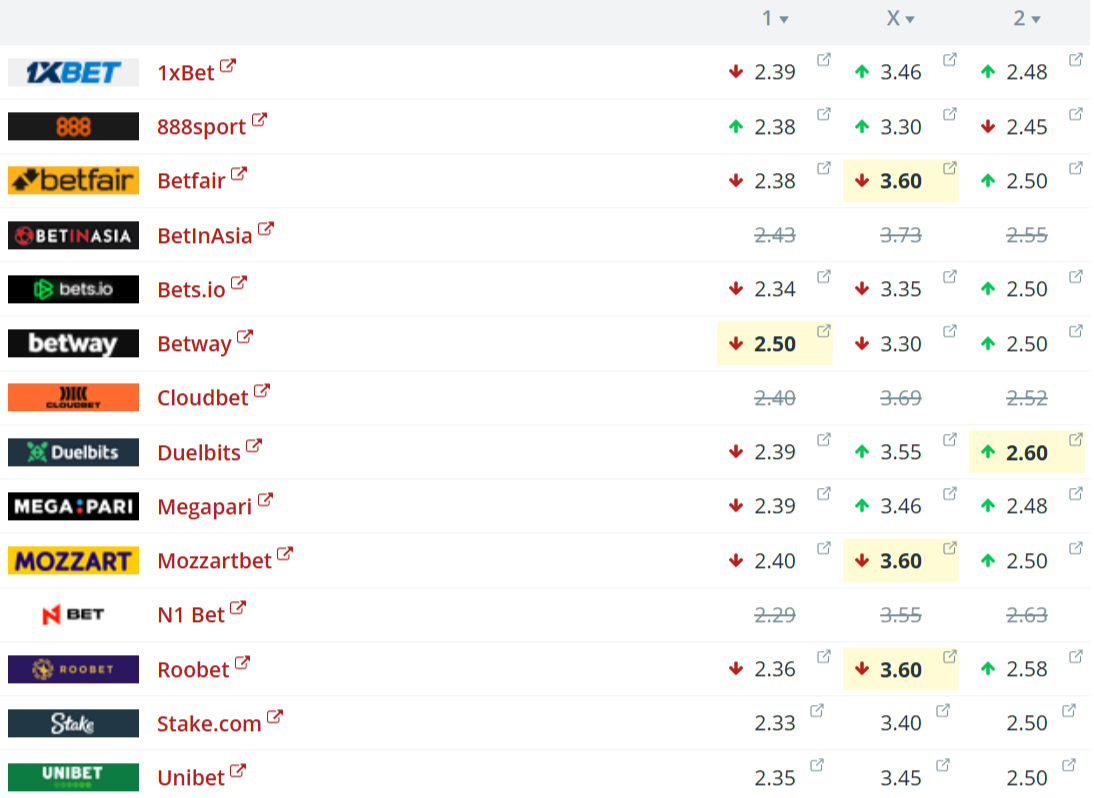The width and height of the screenshot is (1094, 798).
Task: Click external link icon beside Betway name
Action: (245, 337)
